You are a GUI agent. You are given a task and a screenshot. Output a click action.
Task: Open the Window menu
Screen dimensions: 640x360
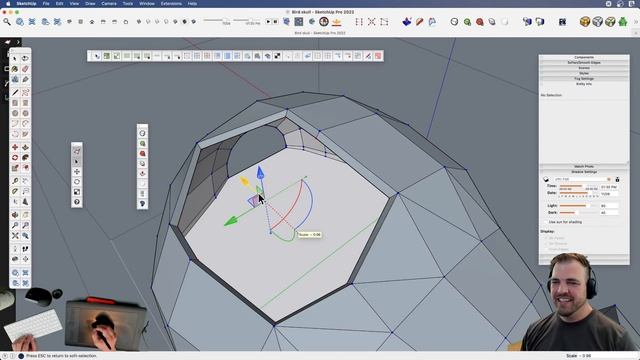(147, 3)
